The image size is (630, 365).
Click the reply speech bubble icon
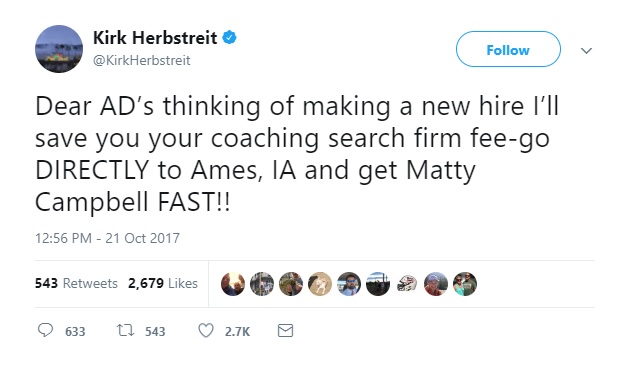coord(45,330)
